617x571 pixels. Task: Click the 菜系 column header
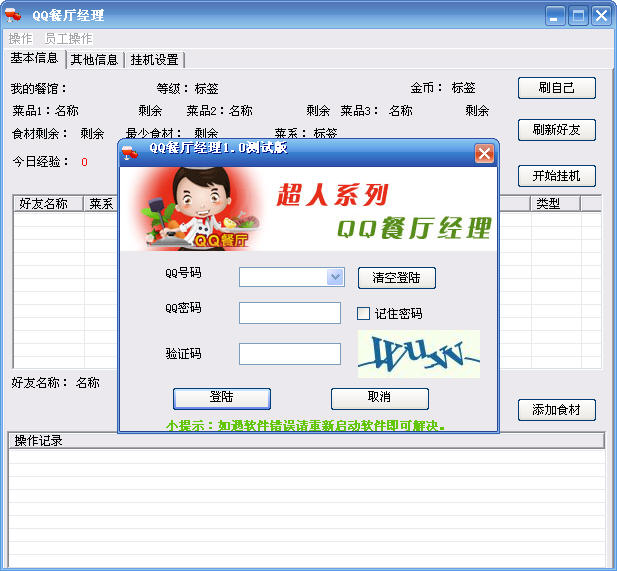click(x=101, y=204)
